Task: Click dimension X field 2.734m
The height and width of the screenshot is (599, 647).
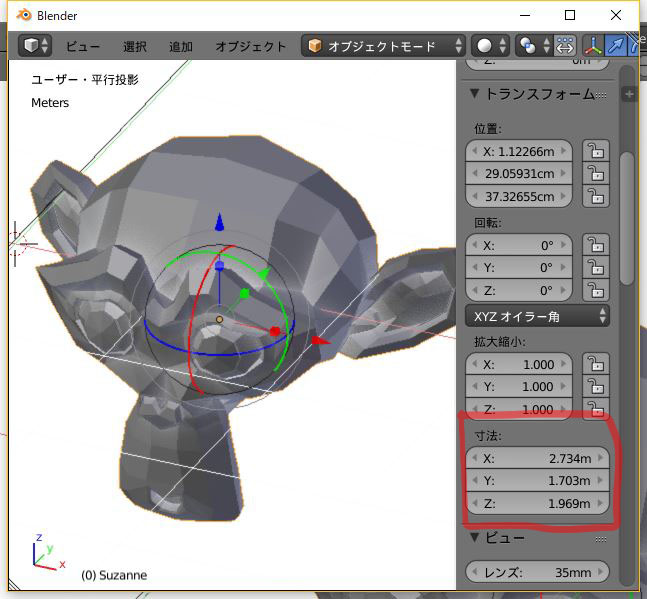Action: 537,458
